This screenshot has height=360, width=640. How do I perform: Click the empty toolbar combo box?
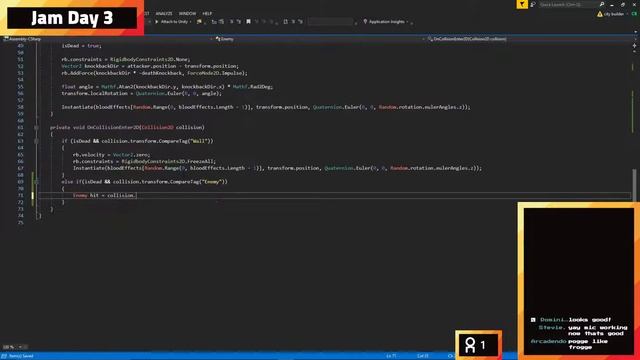tap(331, 22)
